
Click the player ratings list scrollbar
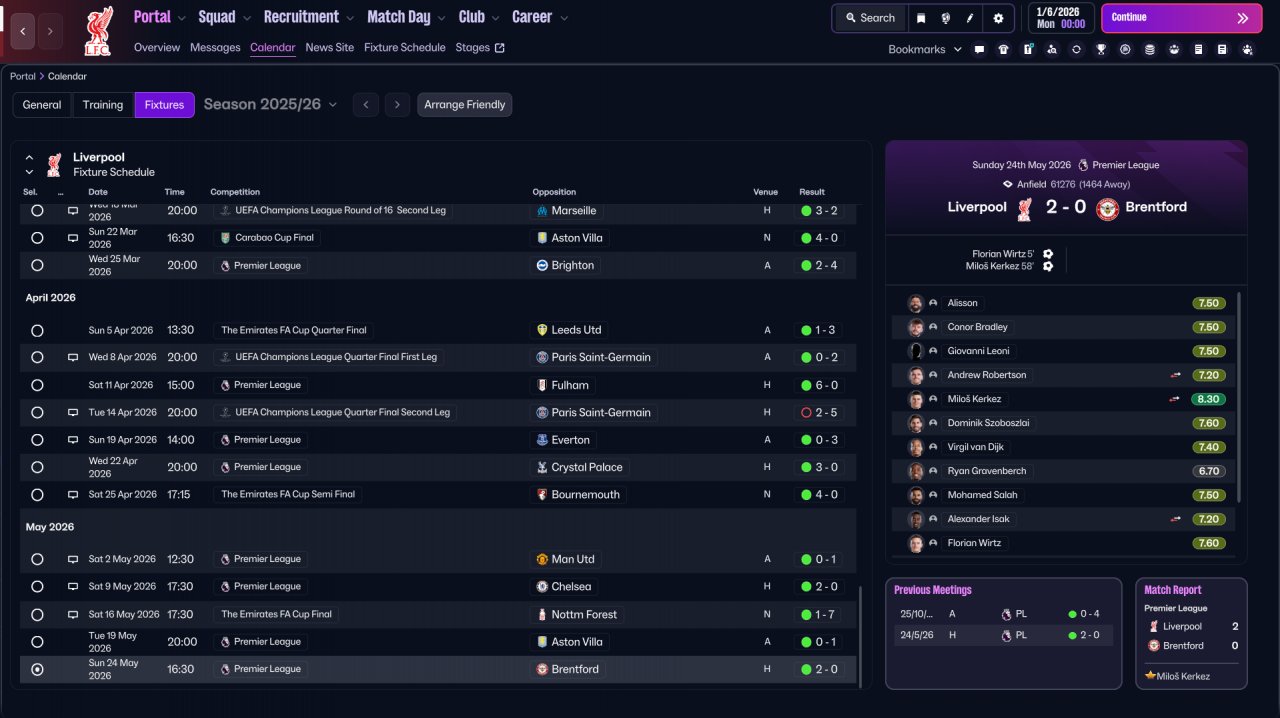1240,397
